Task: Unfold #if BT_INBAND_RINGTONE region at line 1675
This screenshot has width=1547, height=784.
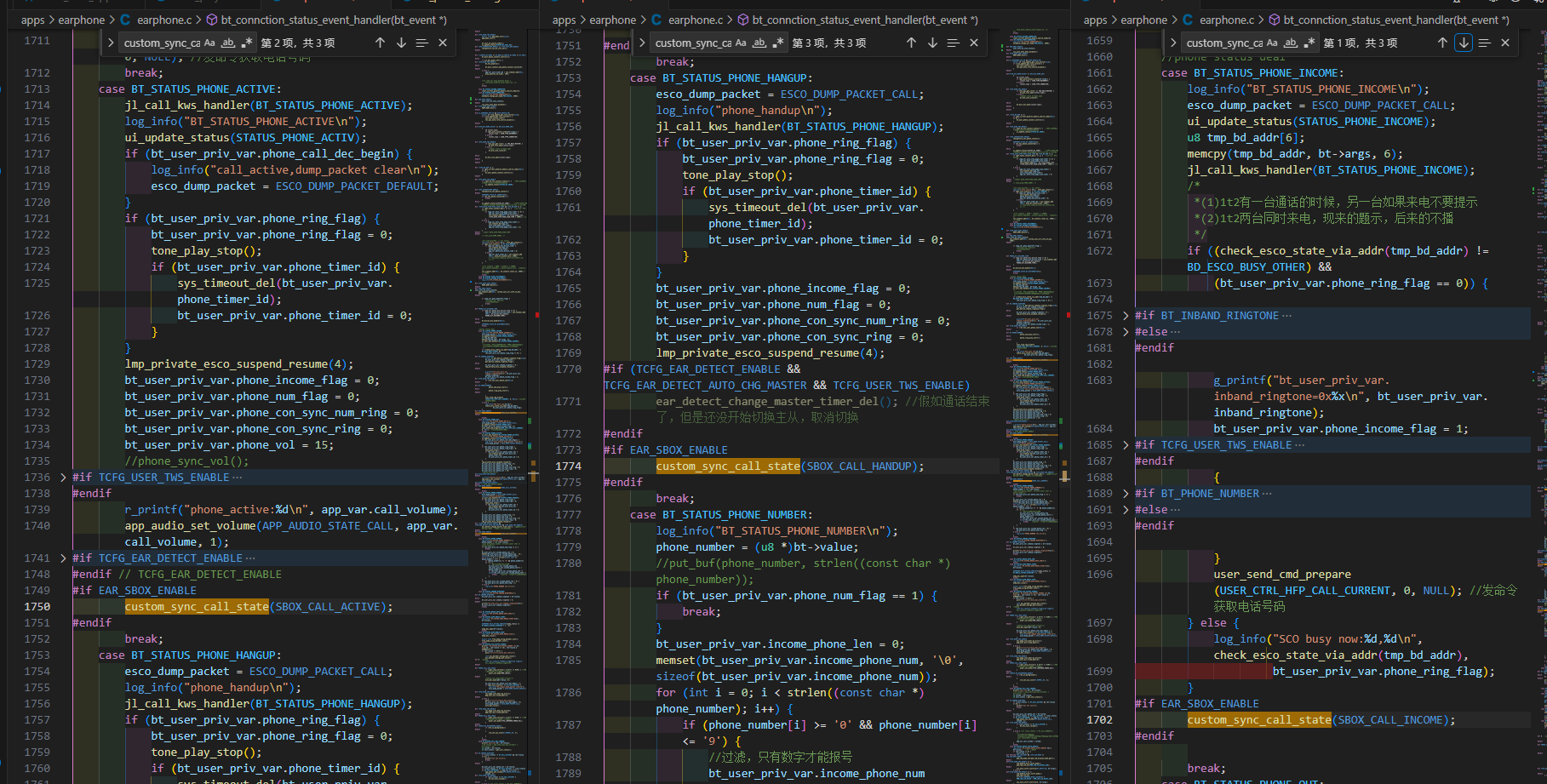Action: 1126,316
